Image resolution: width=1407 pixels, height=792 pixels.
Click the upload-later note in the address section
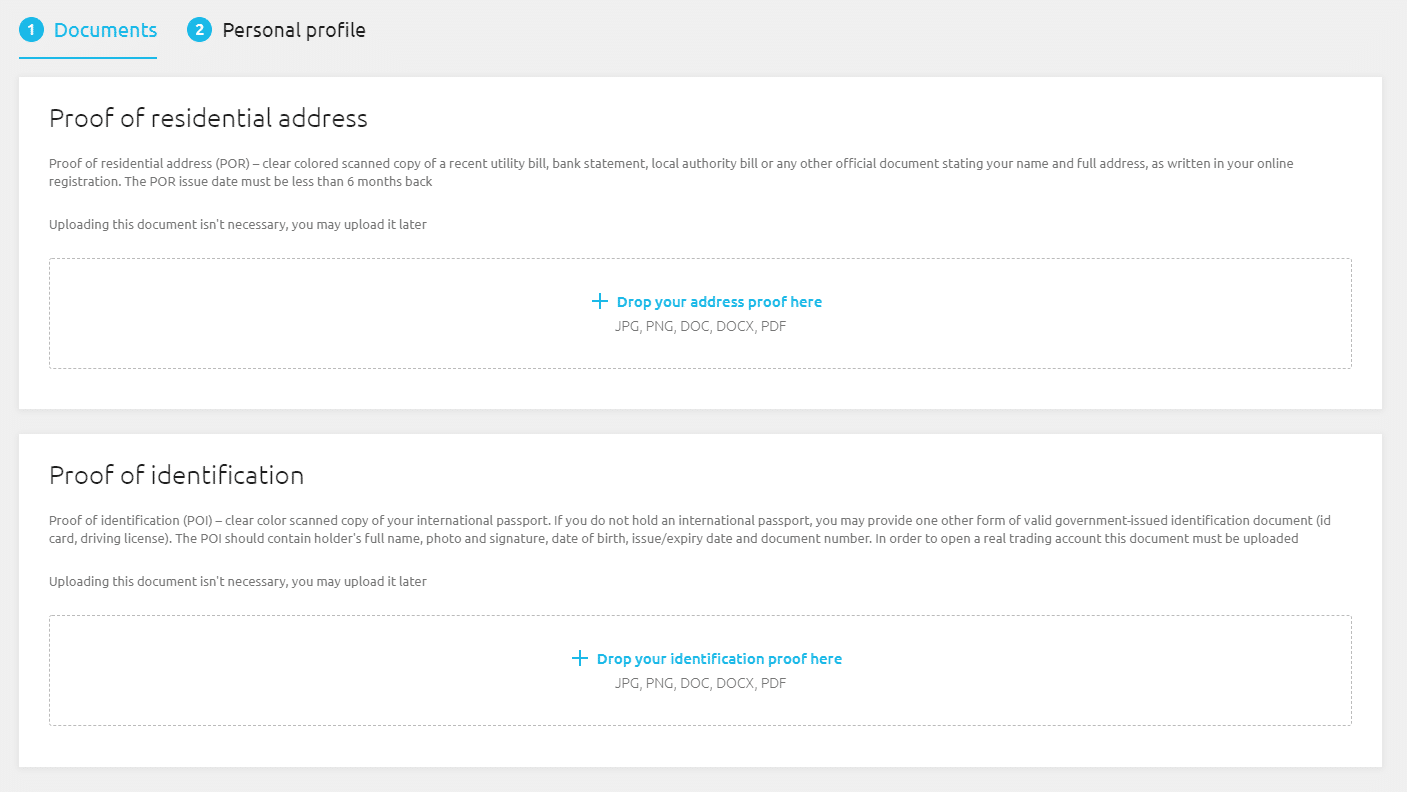(238, 224)
